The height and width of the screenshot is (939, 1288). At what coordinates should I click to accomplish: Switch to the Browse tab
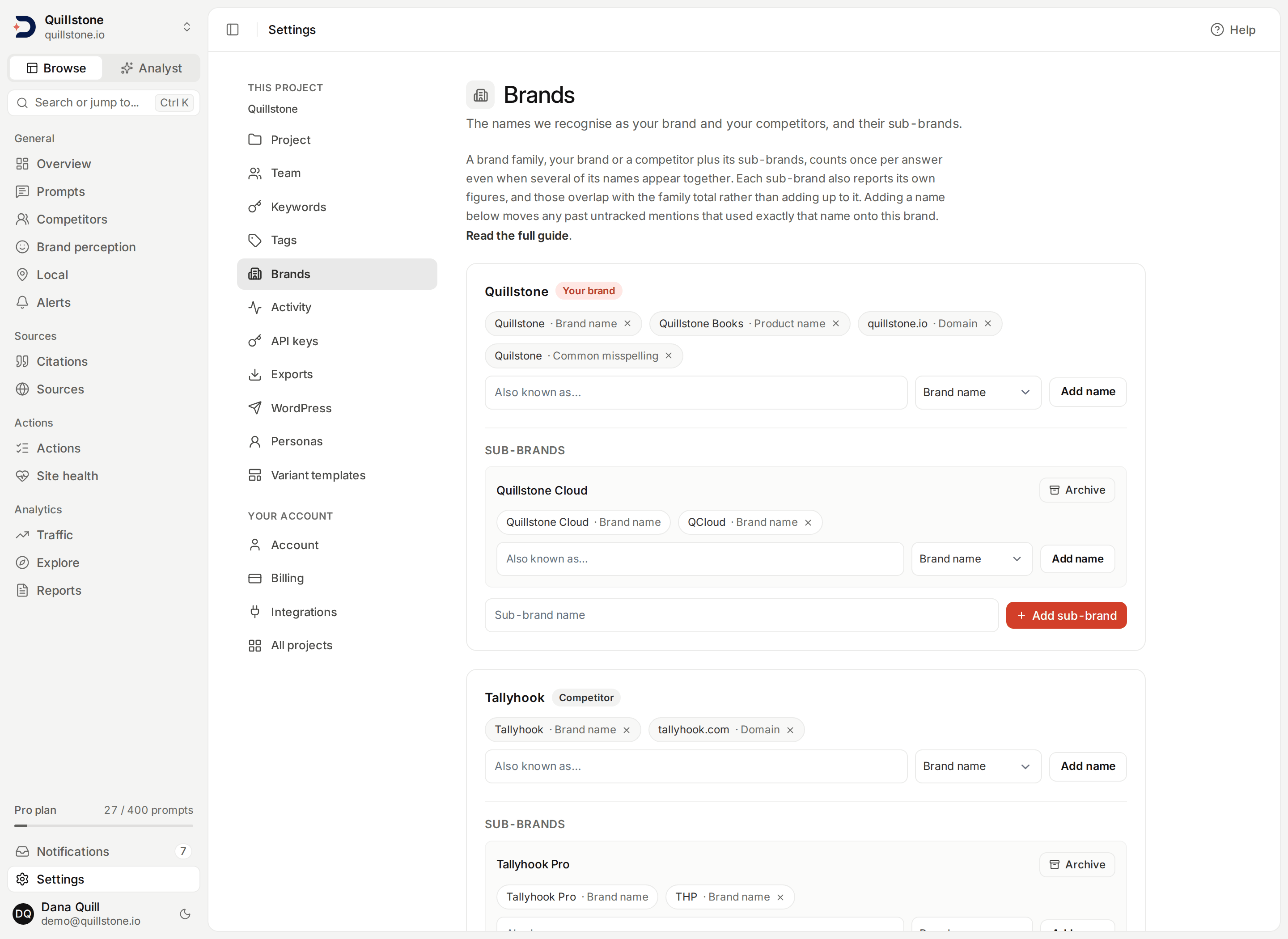pos(56,68)
